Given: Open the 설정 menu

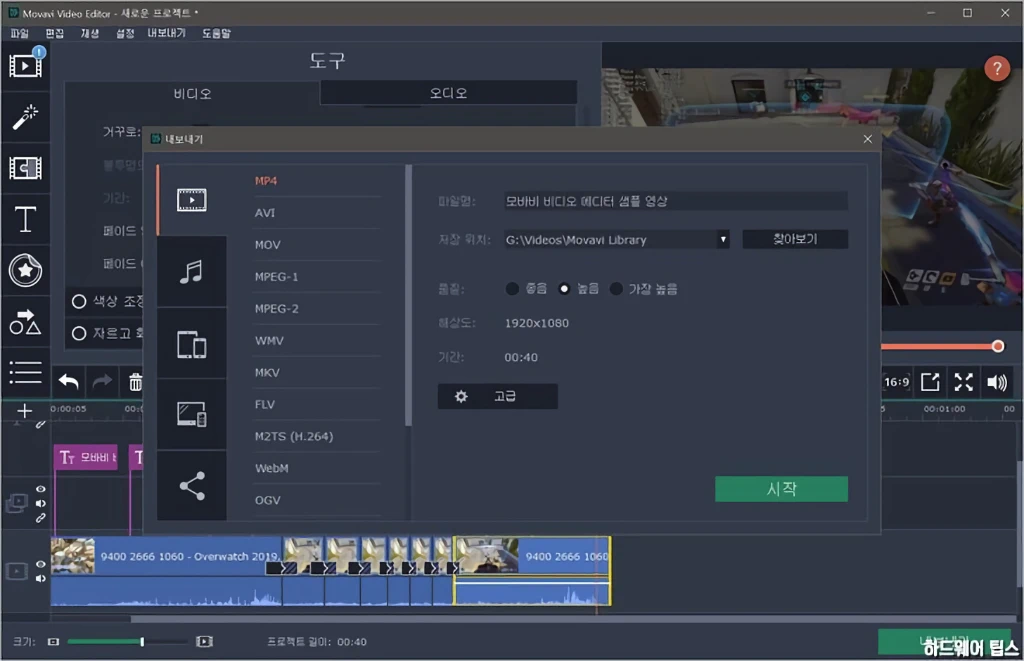Looking at the screenshot, I should tap(125, 33).
